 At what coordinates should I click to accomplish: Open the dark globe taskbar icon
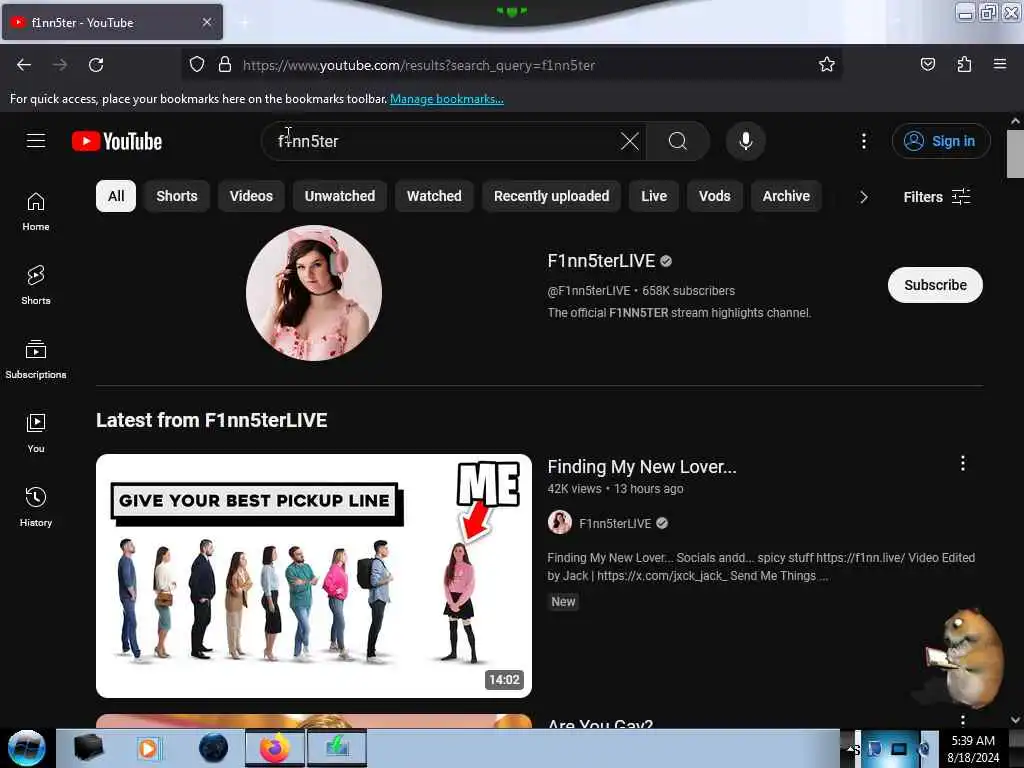(214, 748)
